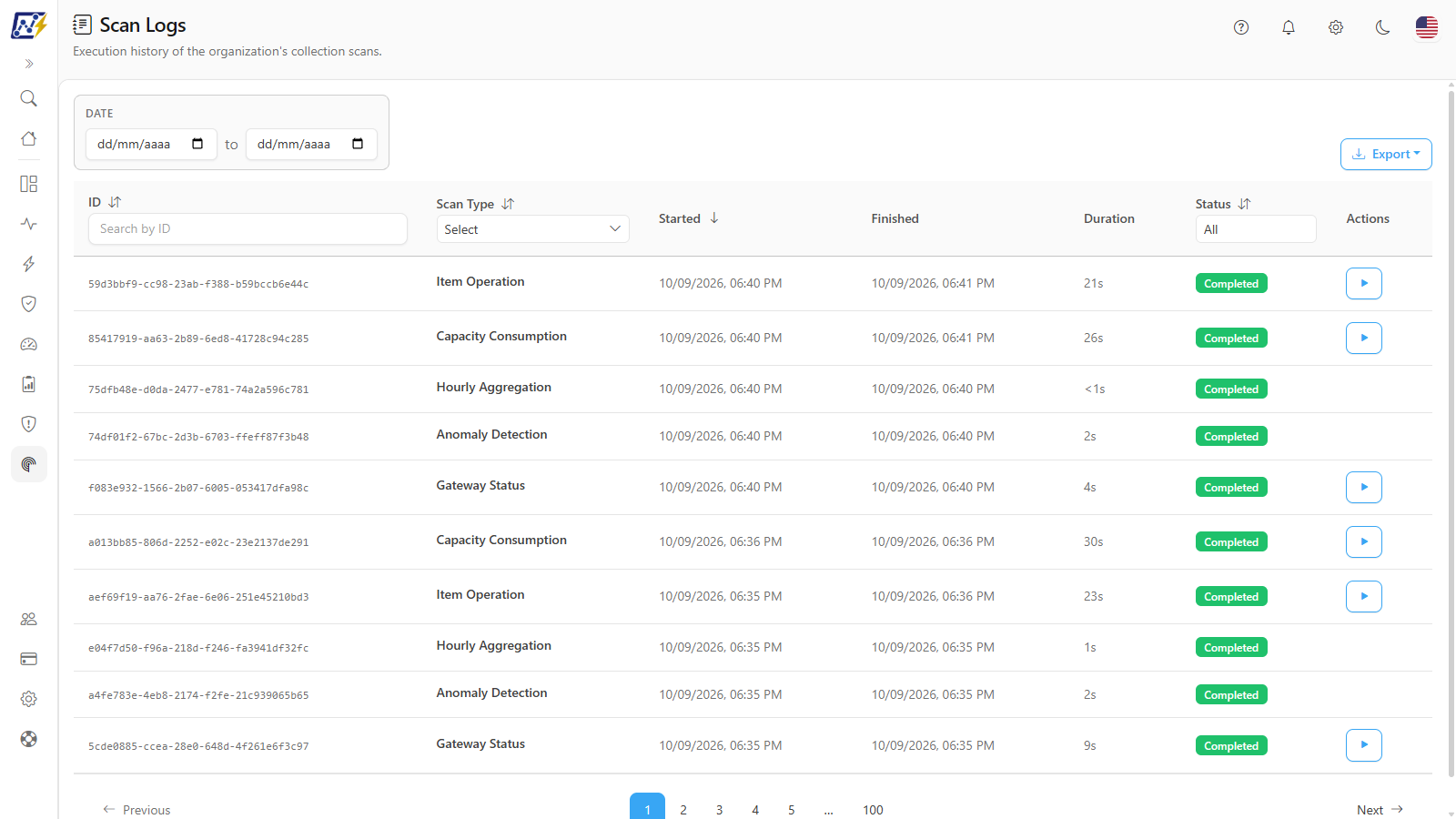Open the support lifebuoy sidebar icon
Screen dimensions: 1456x819
pos(29,739)
